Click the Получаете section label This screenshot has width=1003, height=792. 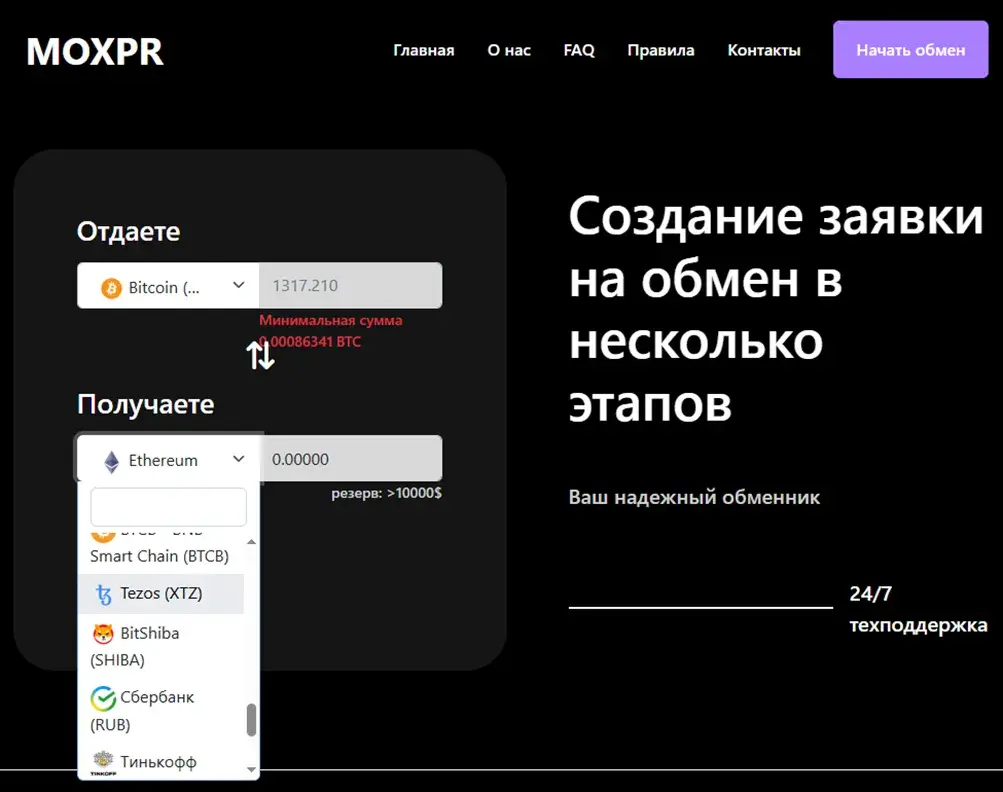pyautogui.click(x=146, y=404)
